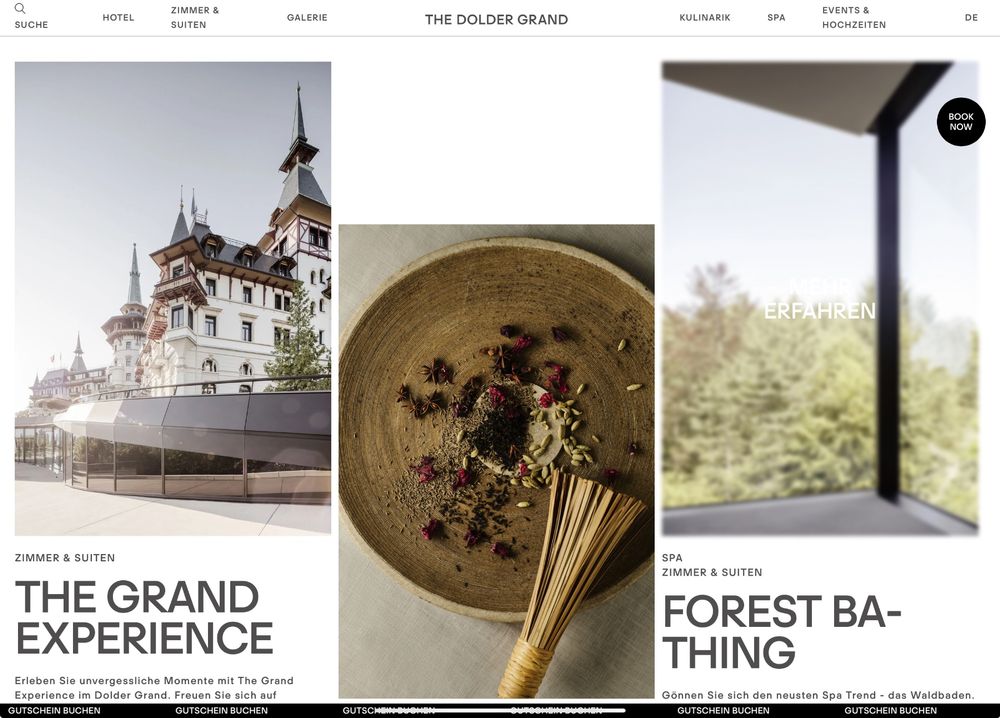The height and width of the screenshot is (718, 1000).
Task: Go to the Galerie page
Action: click(307, 17)
